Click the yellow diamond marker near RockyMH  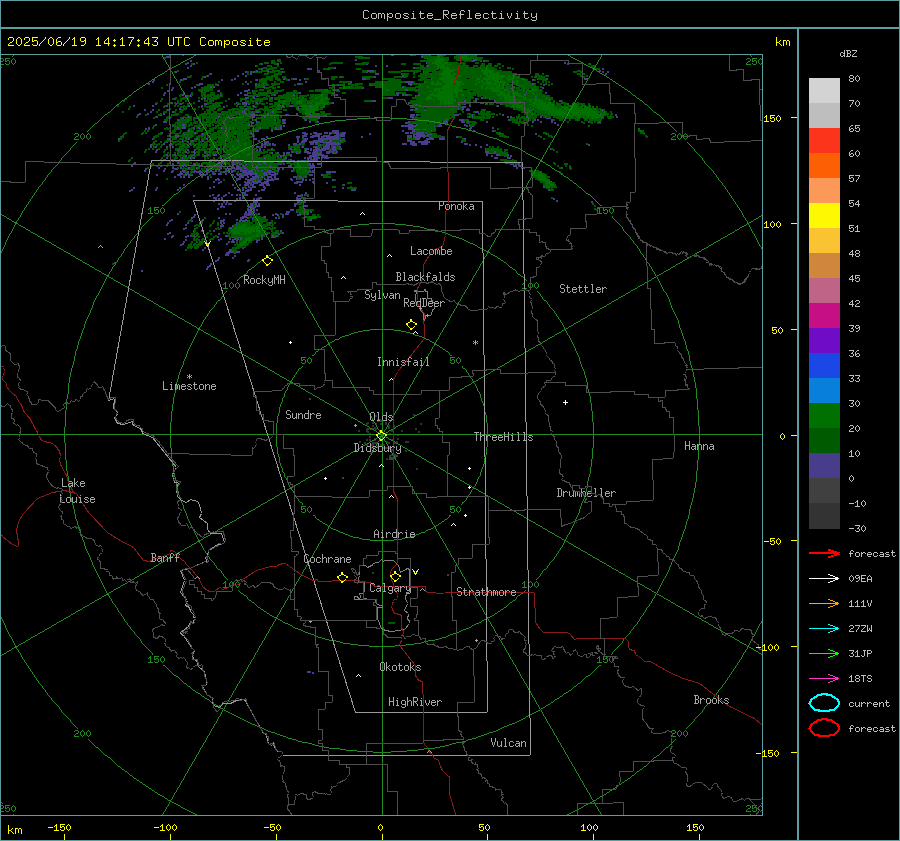(x=267, y=261)
